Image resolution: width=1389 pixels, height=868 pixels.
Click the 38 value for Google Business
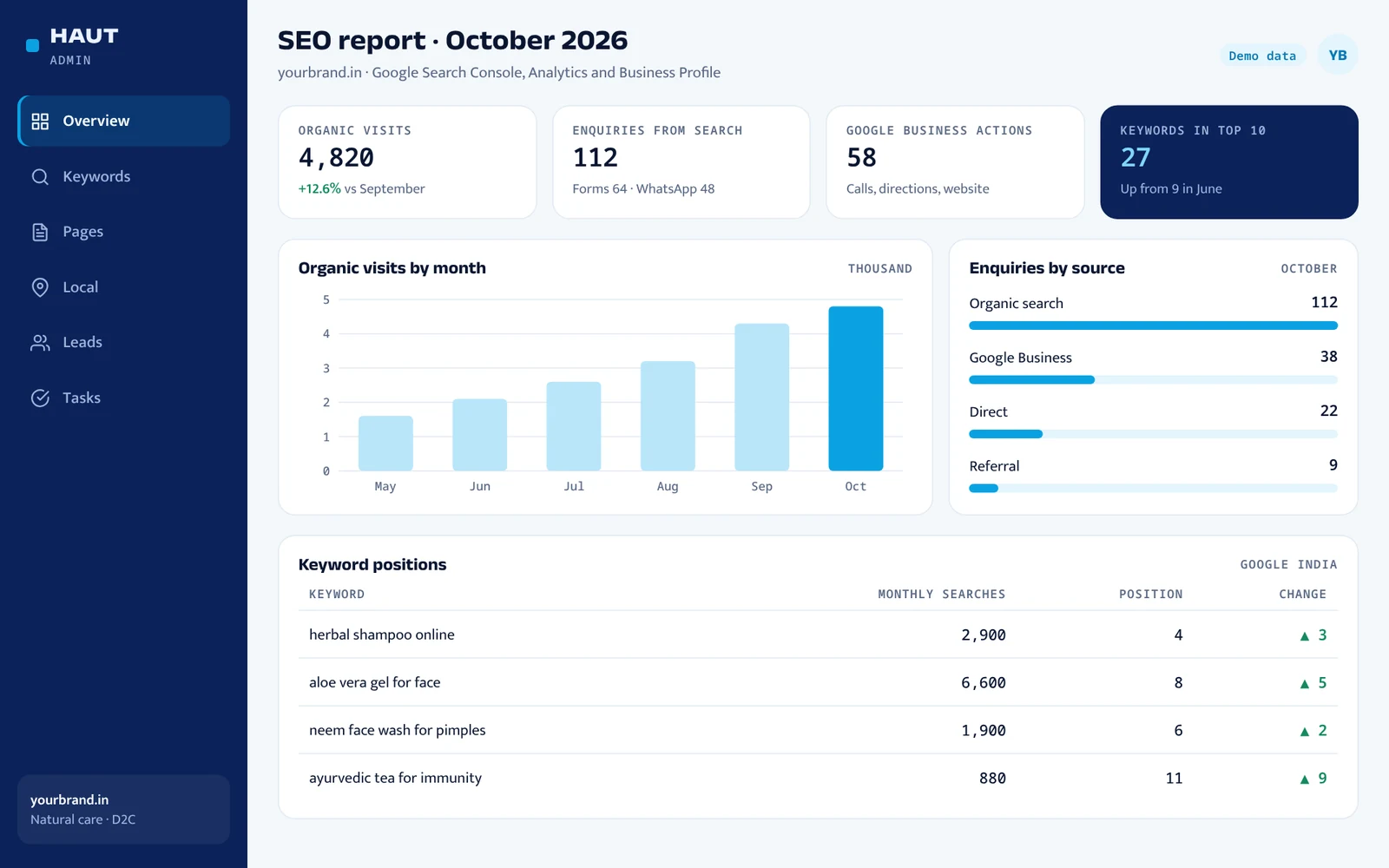[x=1328, y=357]
